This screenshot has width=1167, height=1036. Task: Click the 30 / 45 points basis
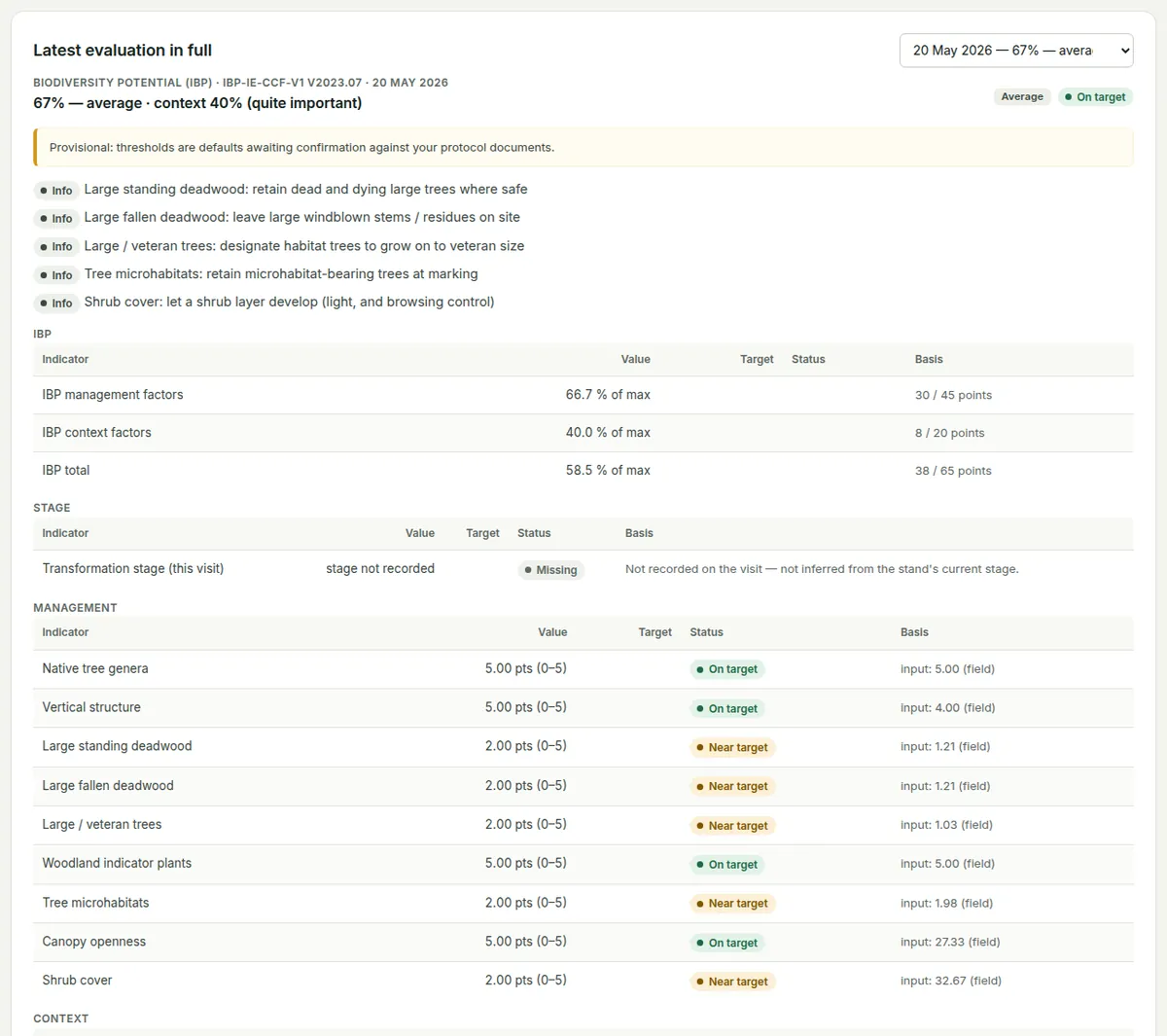coord(953,396)
